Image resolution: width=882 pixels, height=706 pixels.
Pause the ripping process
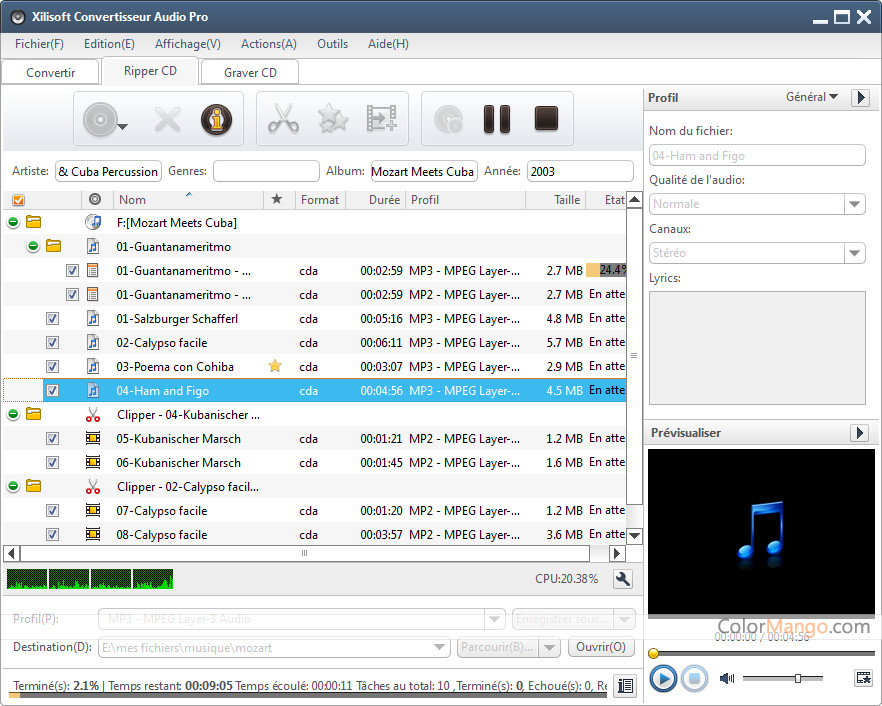(497, 119)
